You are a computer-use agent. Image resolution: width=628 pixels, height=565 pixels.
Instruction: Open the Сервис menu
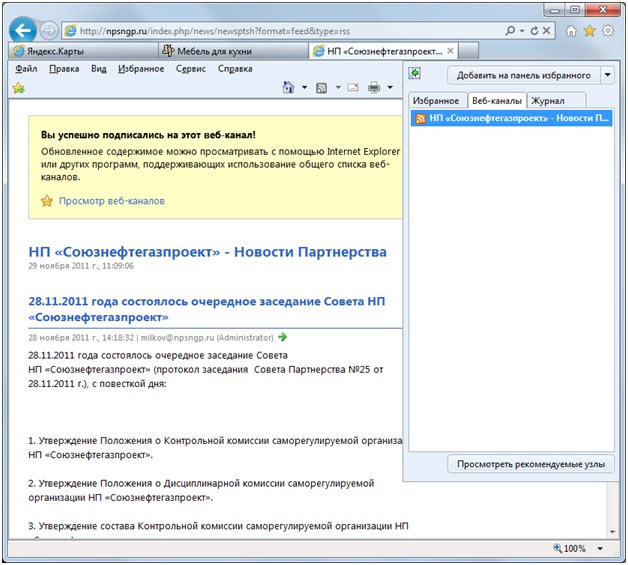(x=191, y=69)
